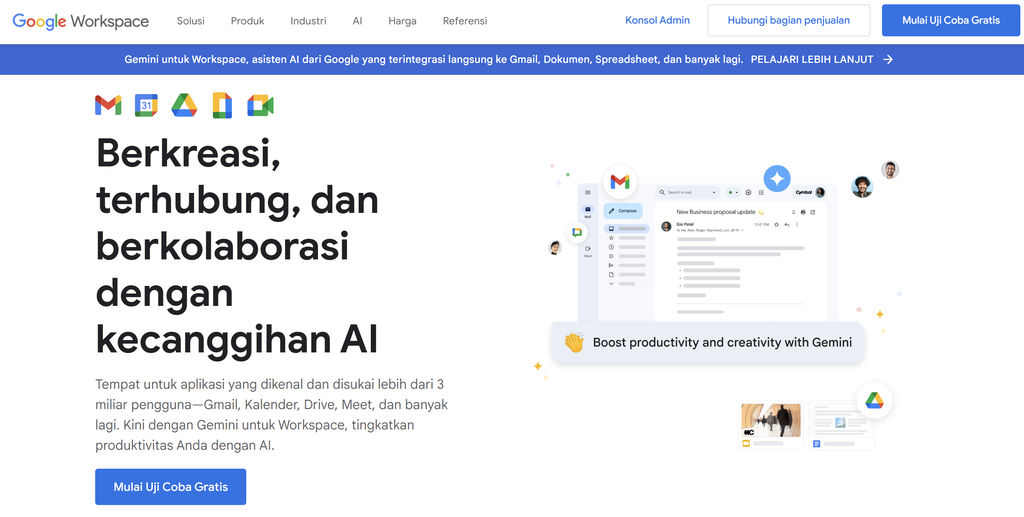Star the Gio Patel email
Screen dimensions: 1024x517
776,225
